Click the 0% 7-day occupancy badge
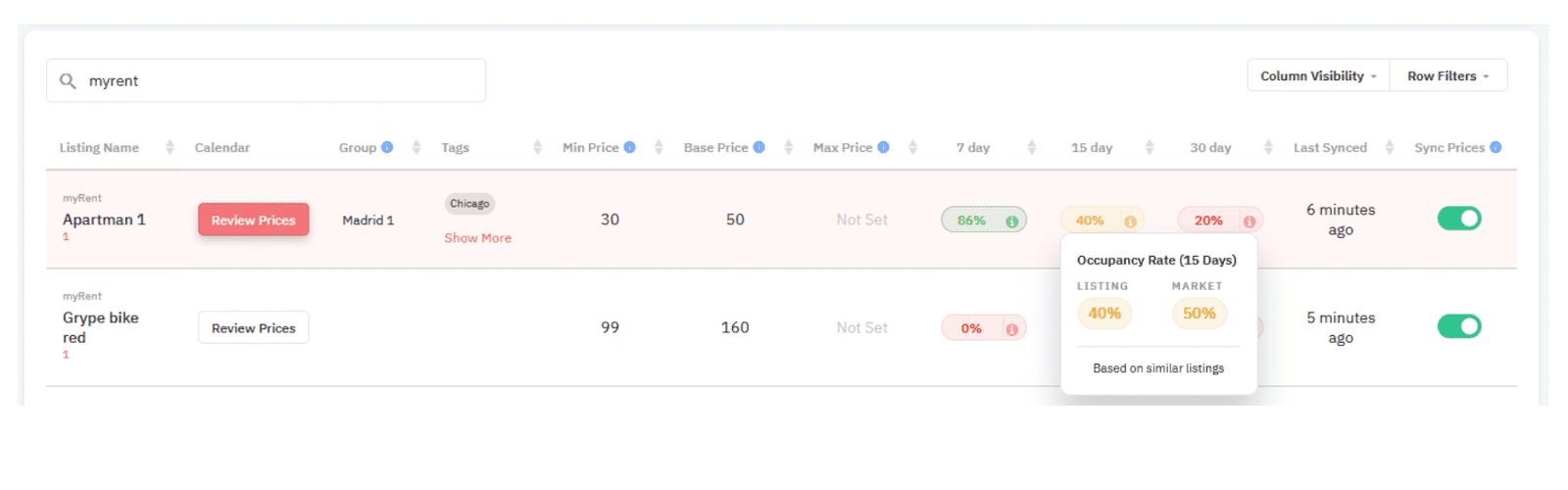This screenshot has height=490, width=1568. pos(984,327)
